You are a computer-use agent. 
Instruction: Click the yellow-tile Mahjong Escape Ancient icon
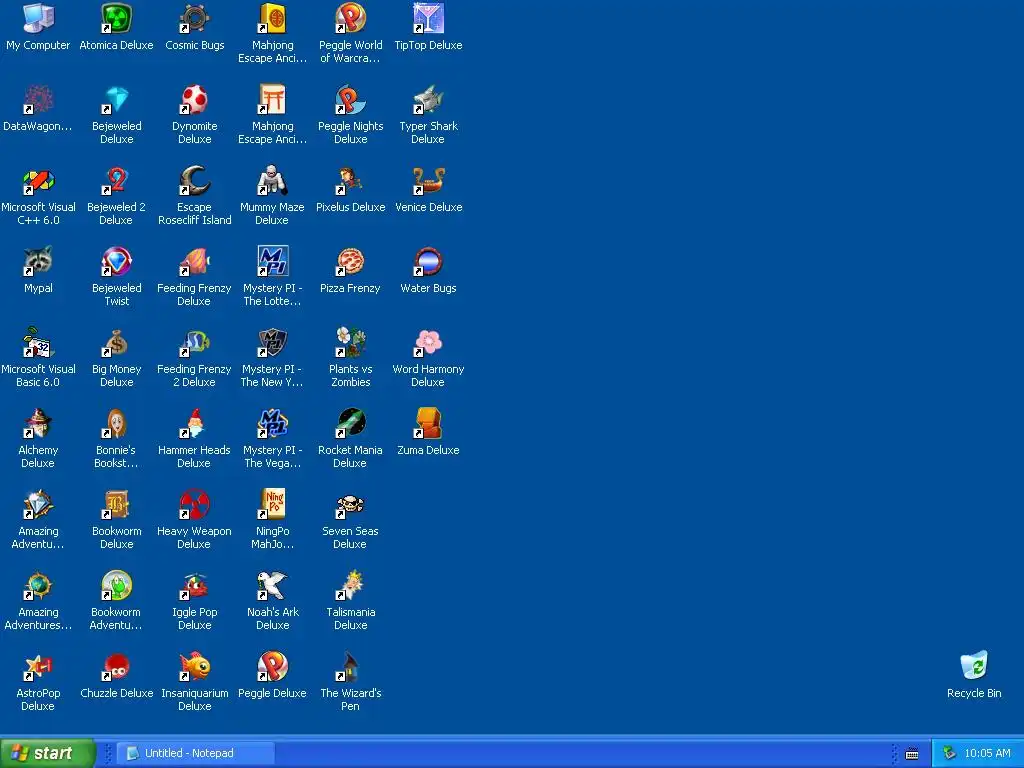272,18
